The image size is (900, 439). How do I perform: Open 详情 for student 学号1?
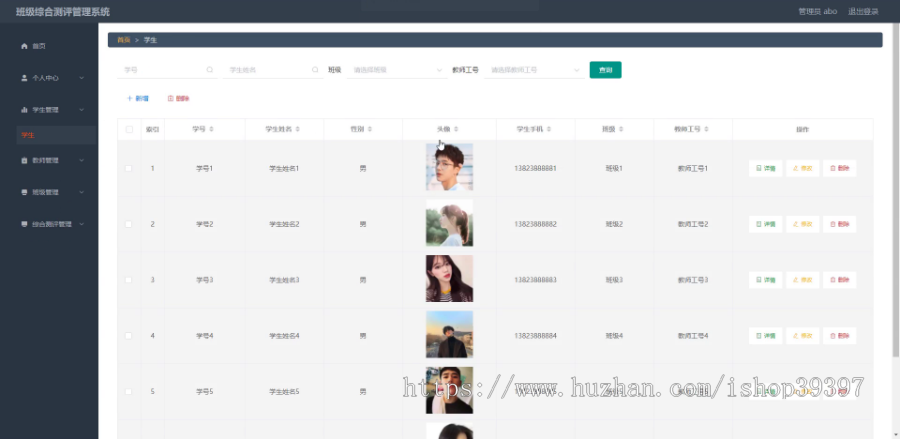click(x=766, y=168)
